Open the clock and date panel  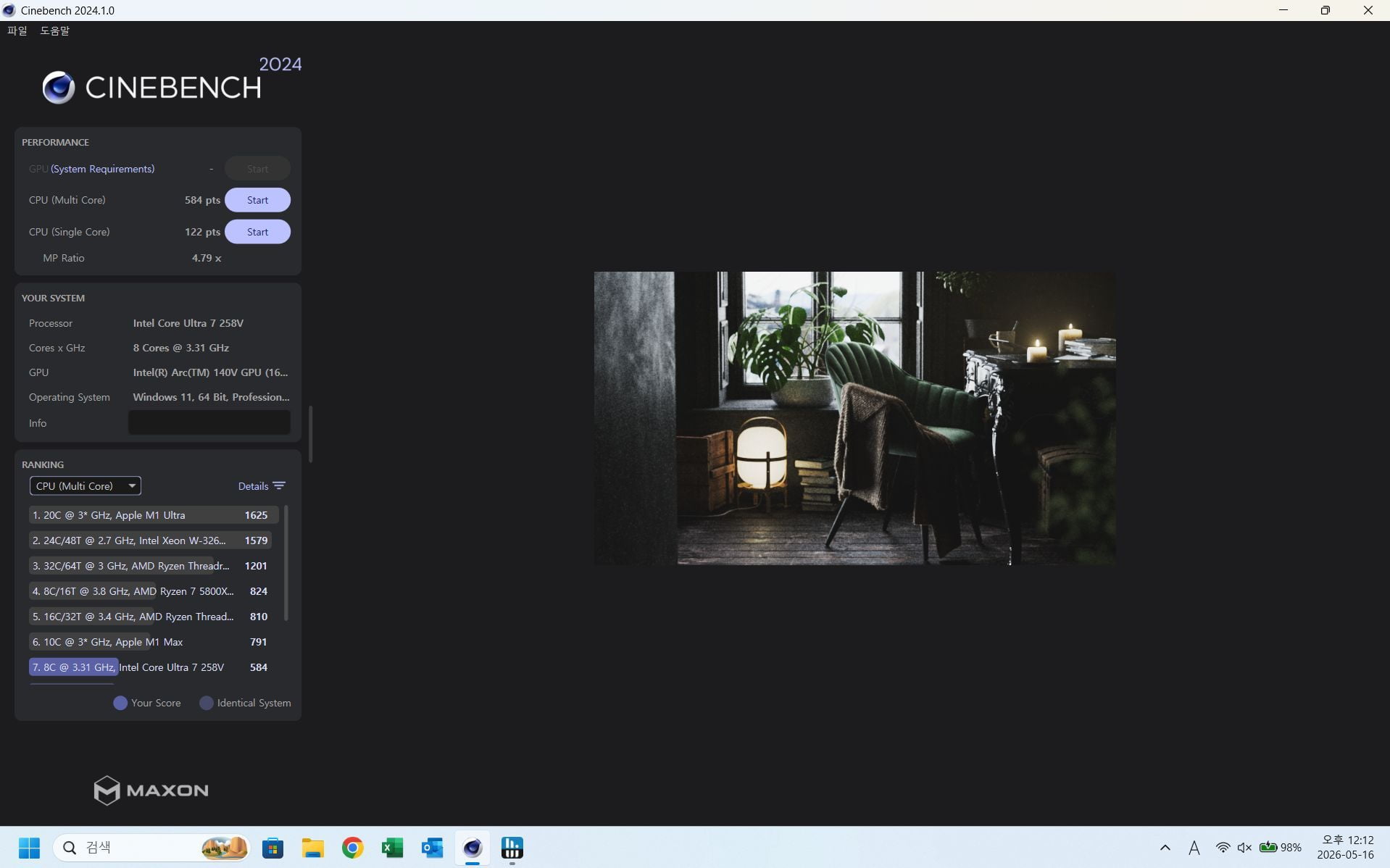point(1346,848)
